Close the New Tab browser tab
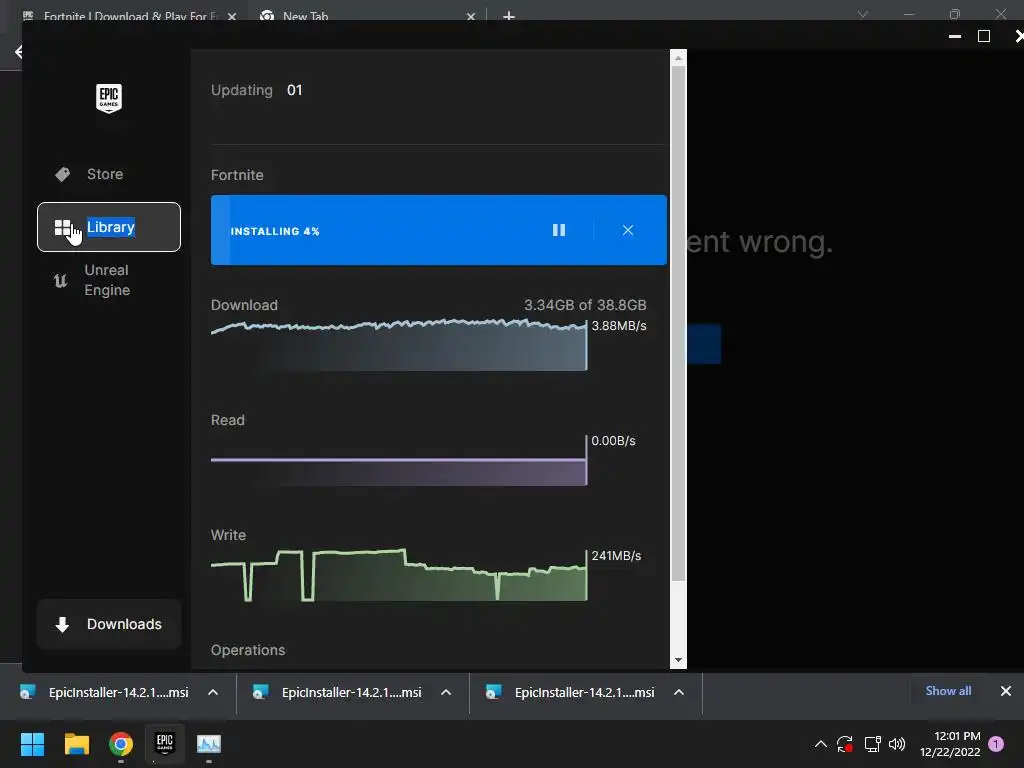The width and height of the screenshot is (1024, 768). click(471, 16)
